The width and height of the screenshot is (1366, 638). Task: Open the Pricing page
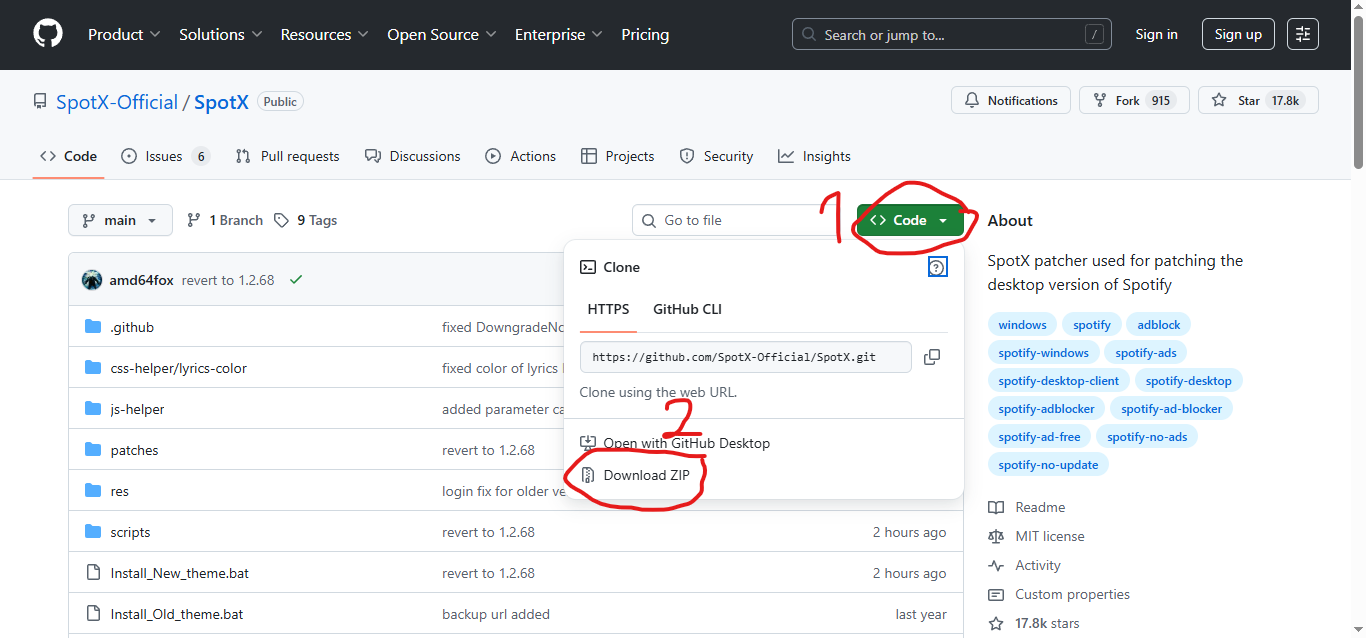(645, 34)
